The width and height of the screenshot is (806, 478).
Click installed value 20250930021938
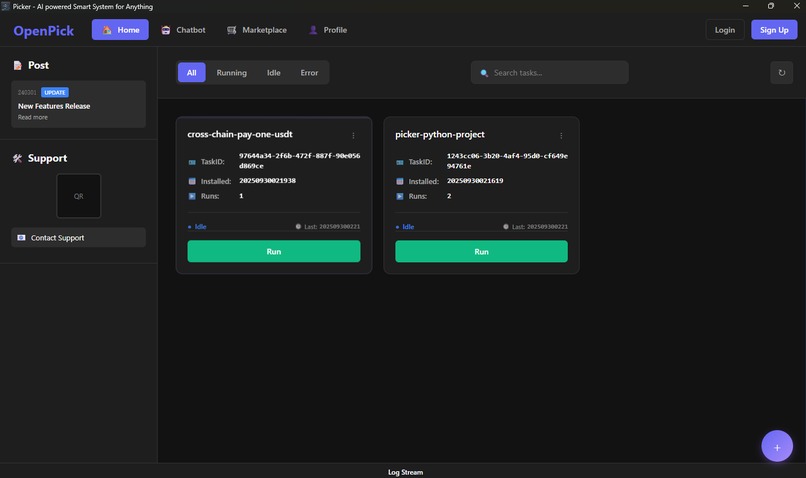267,180
